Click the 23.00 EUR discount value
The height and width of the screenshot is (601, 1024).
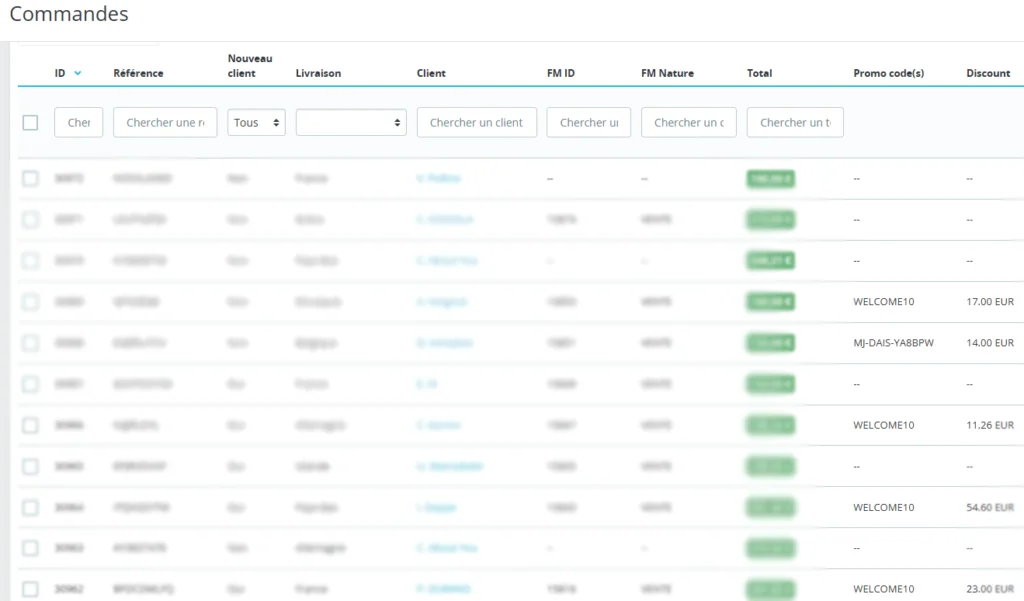pyautogui.click(x=990, y=589)
